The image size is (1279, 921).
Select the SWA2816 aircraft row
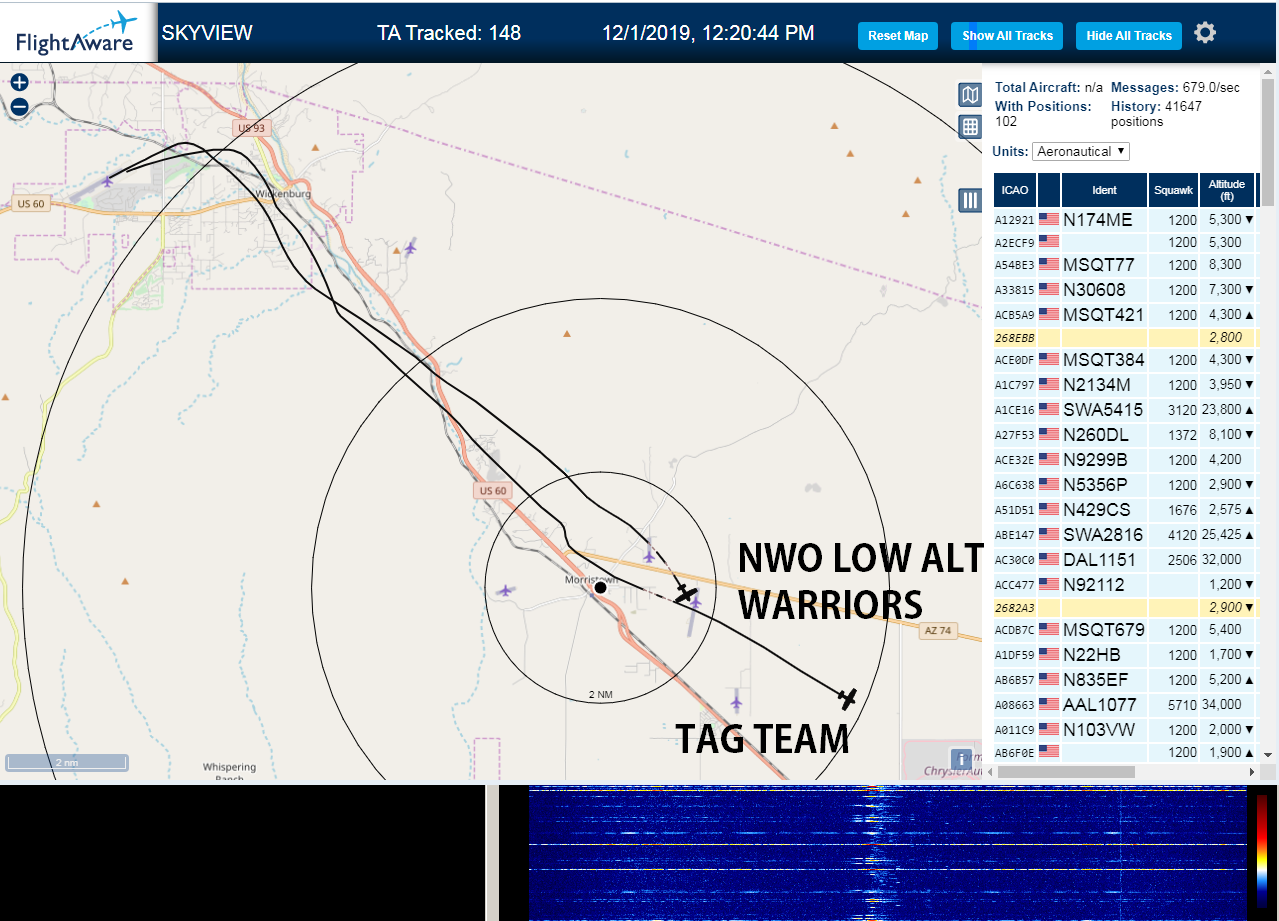pyautogui.click(x=1125, y=535)
